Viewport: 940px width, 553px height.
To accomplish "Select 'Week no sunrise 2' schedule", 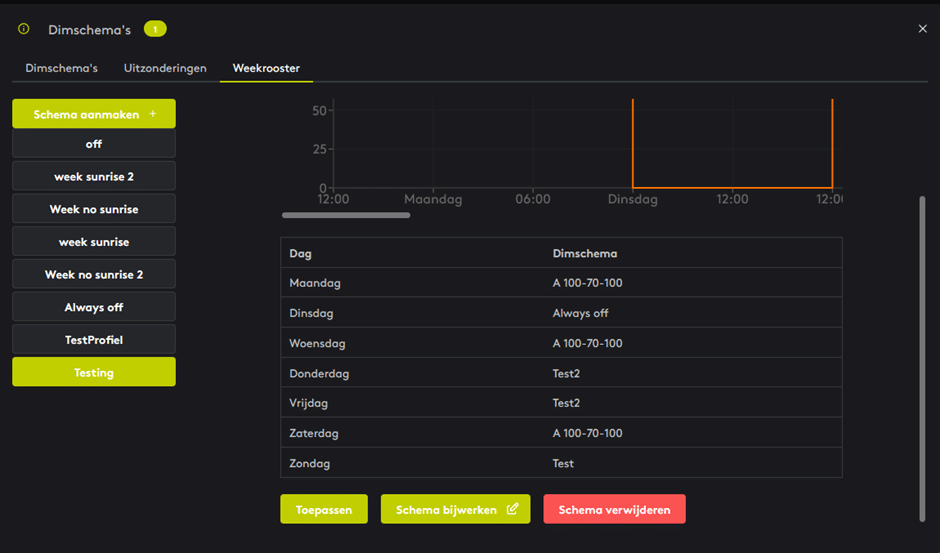I will [94, 274].
